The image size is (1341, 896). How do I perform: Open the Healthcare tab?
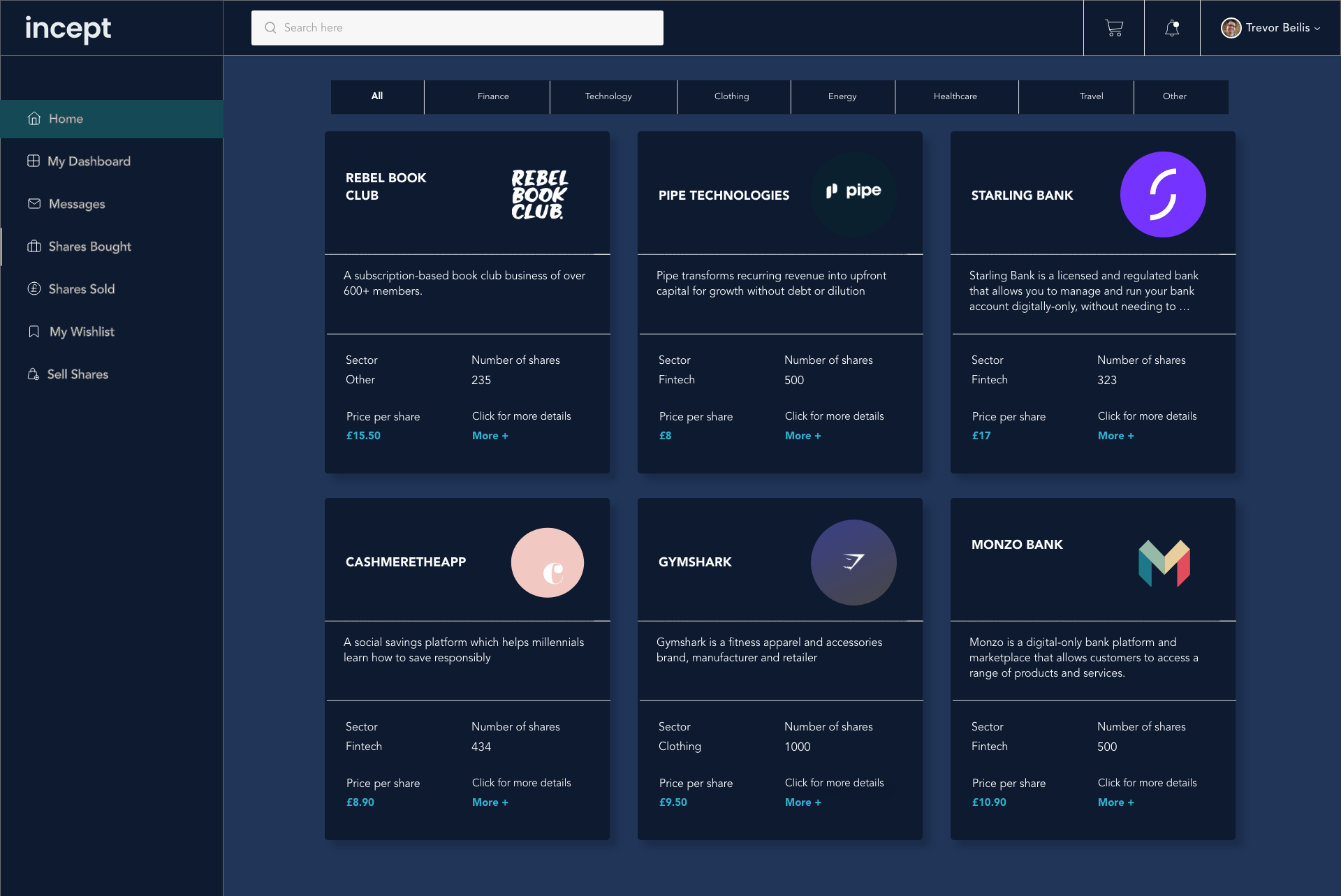click(x=955, y=96)
